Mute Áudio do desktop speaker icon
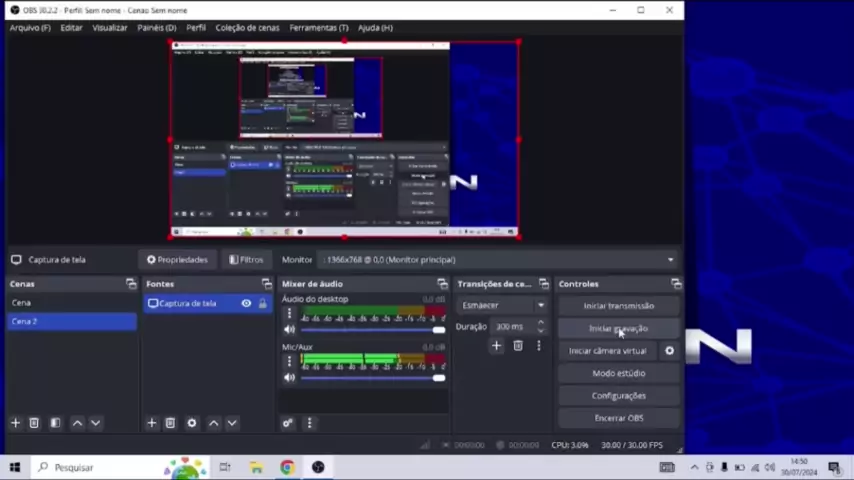 coord(289,330)
